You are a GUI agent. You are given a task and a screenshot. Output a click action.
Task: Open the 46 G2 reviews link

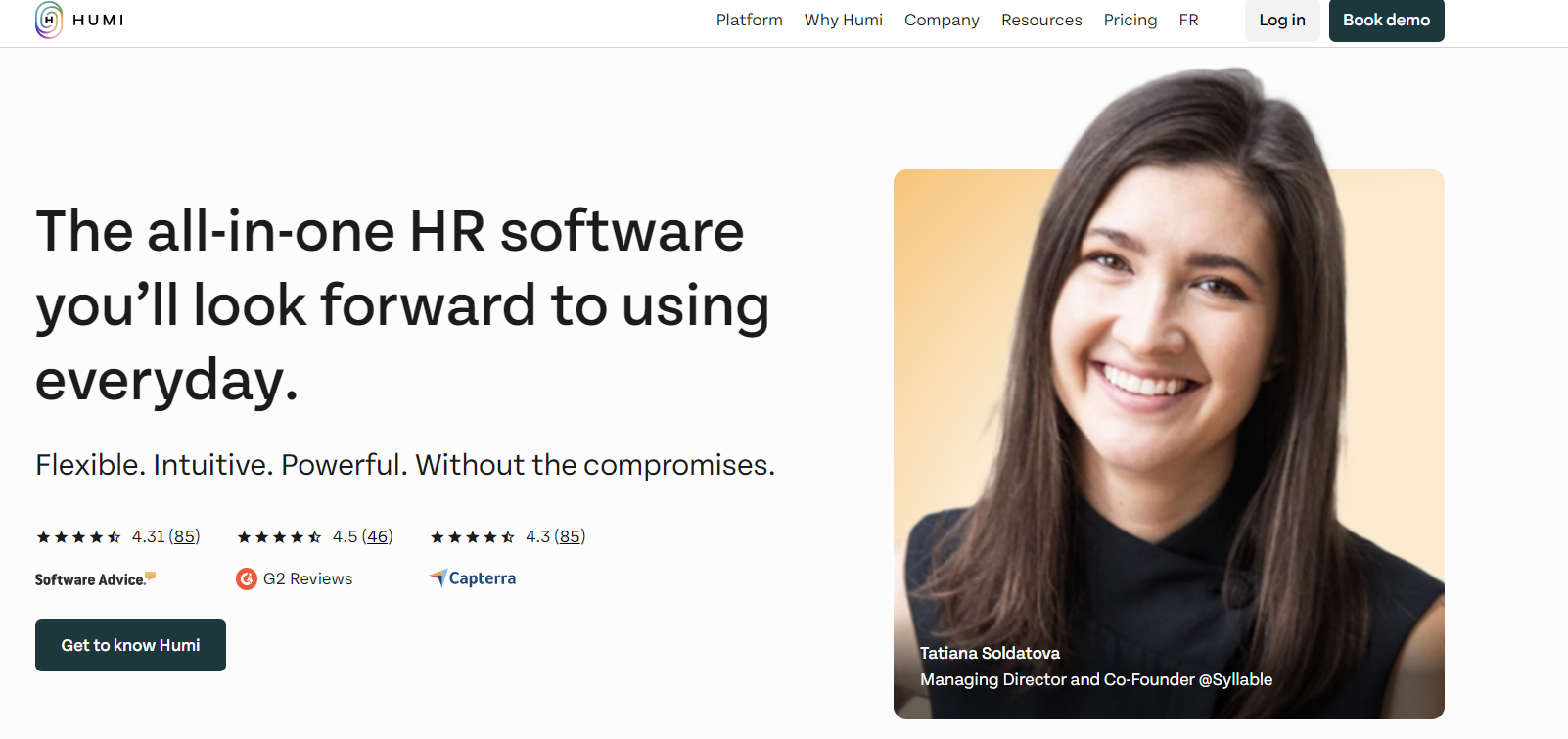377,536
